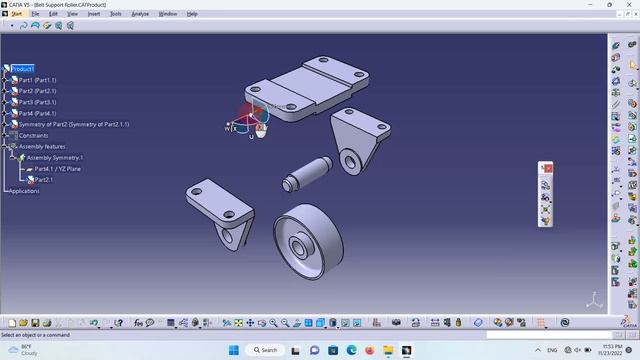This screenshot has width=640, height=360.
Task: Open the Analyze menu
Action: [140, 14]
